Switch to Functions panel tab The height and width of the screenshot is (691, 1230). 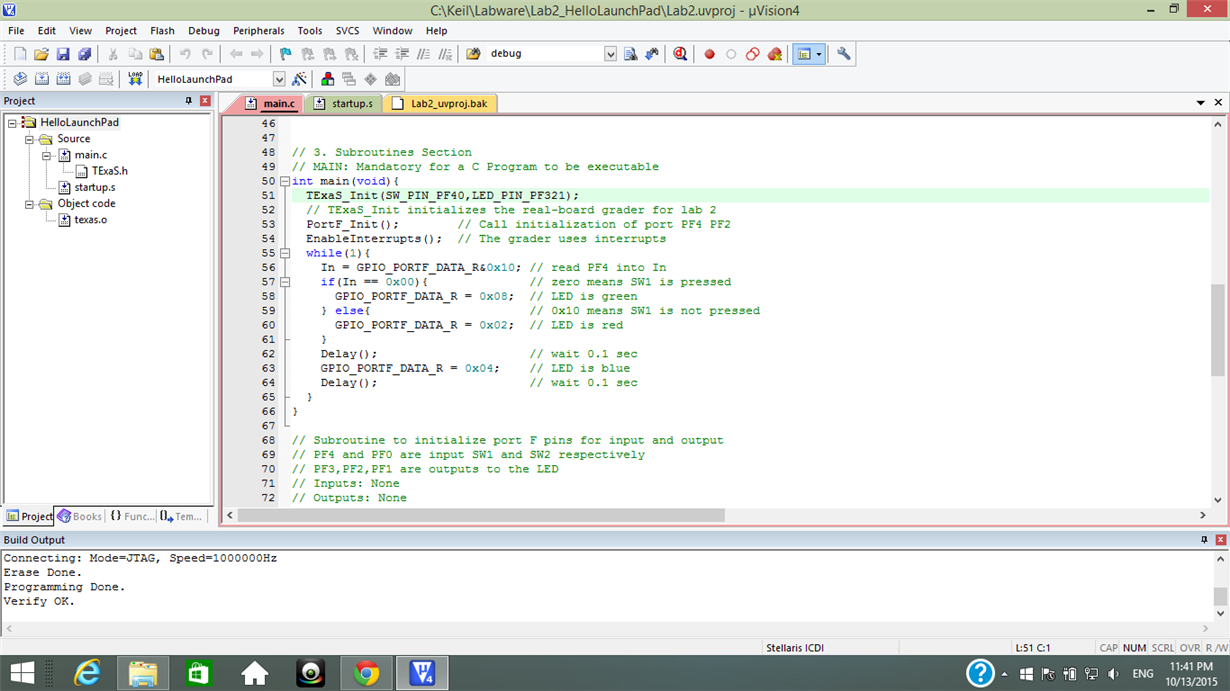pyautogui.click(x=133, y=516)
